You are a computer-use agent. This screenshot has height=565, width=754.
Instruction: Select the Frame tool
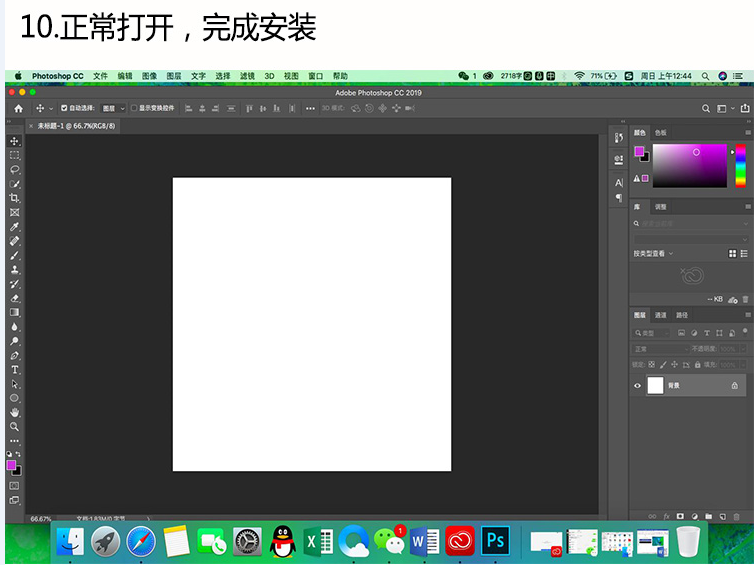(14, 213)
